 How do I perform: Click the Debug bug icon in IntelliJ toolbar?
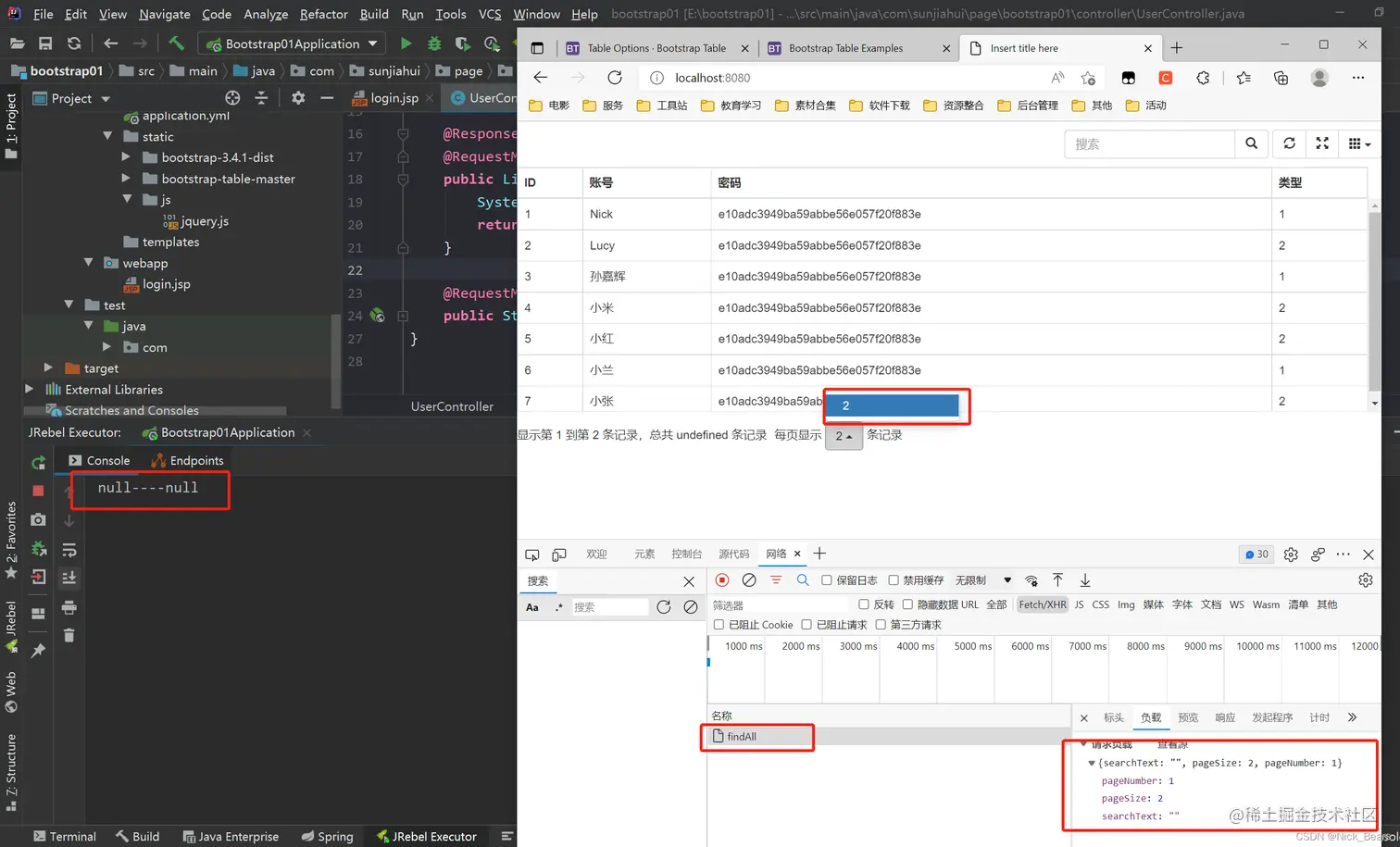pyautogui.click(x=433, y=43)
